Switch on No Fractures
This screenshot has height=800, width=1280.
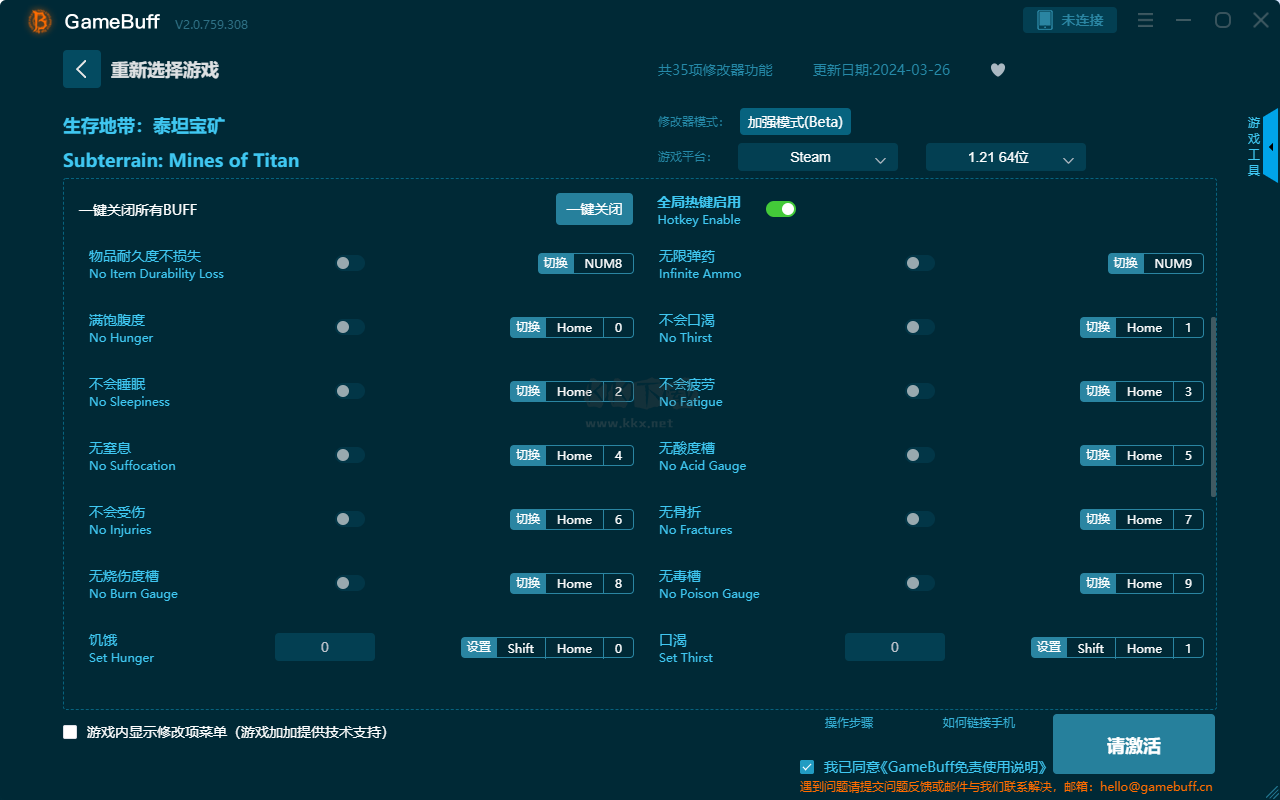pyautogui.click(x=919, y=519)
